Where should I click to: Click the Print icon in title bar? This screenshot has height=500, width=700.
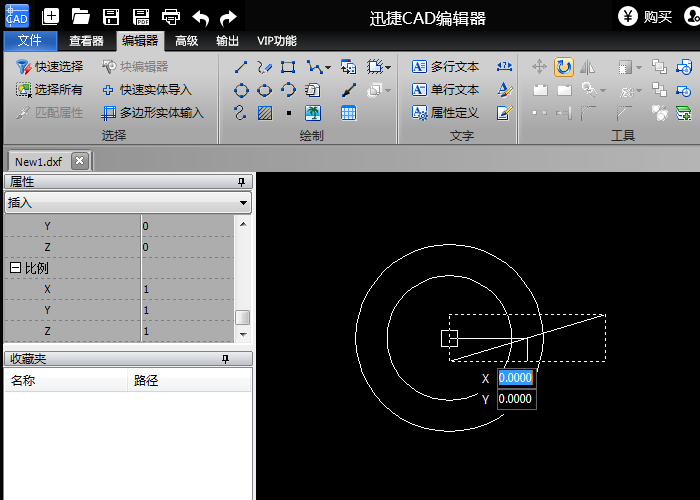pyautogui.click(x=171, y=17)
